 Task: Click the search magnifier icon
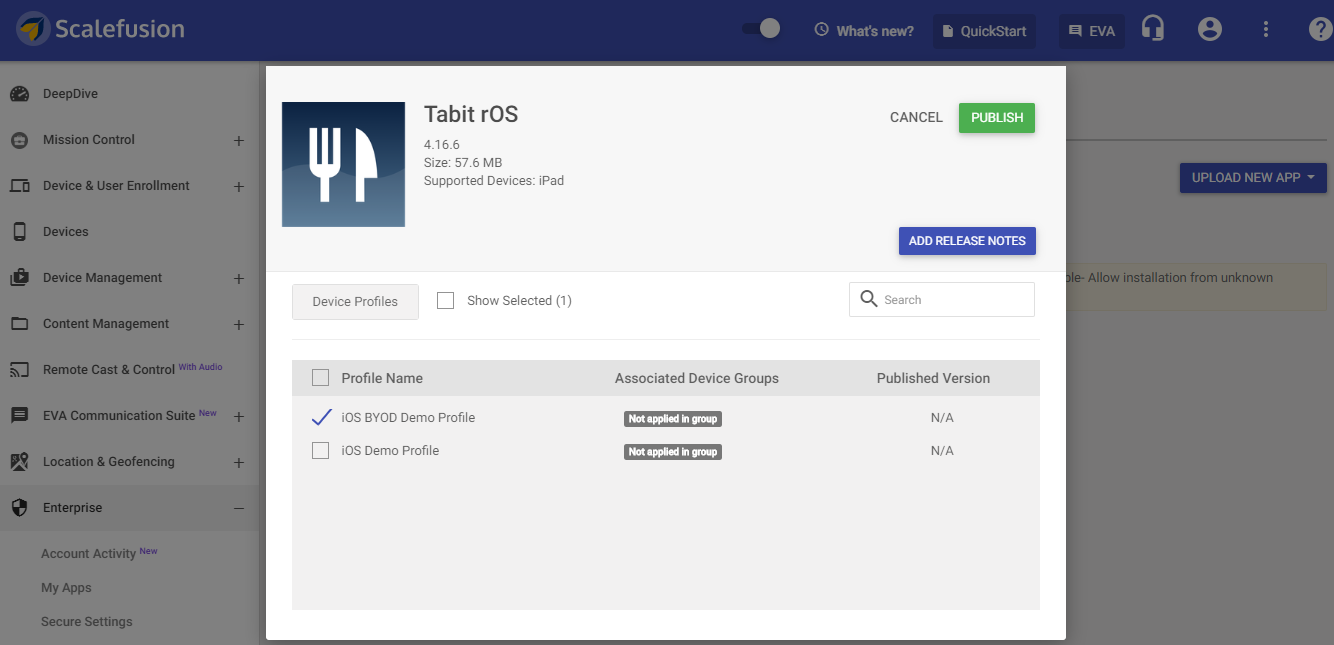[x=869, y=299]
